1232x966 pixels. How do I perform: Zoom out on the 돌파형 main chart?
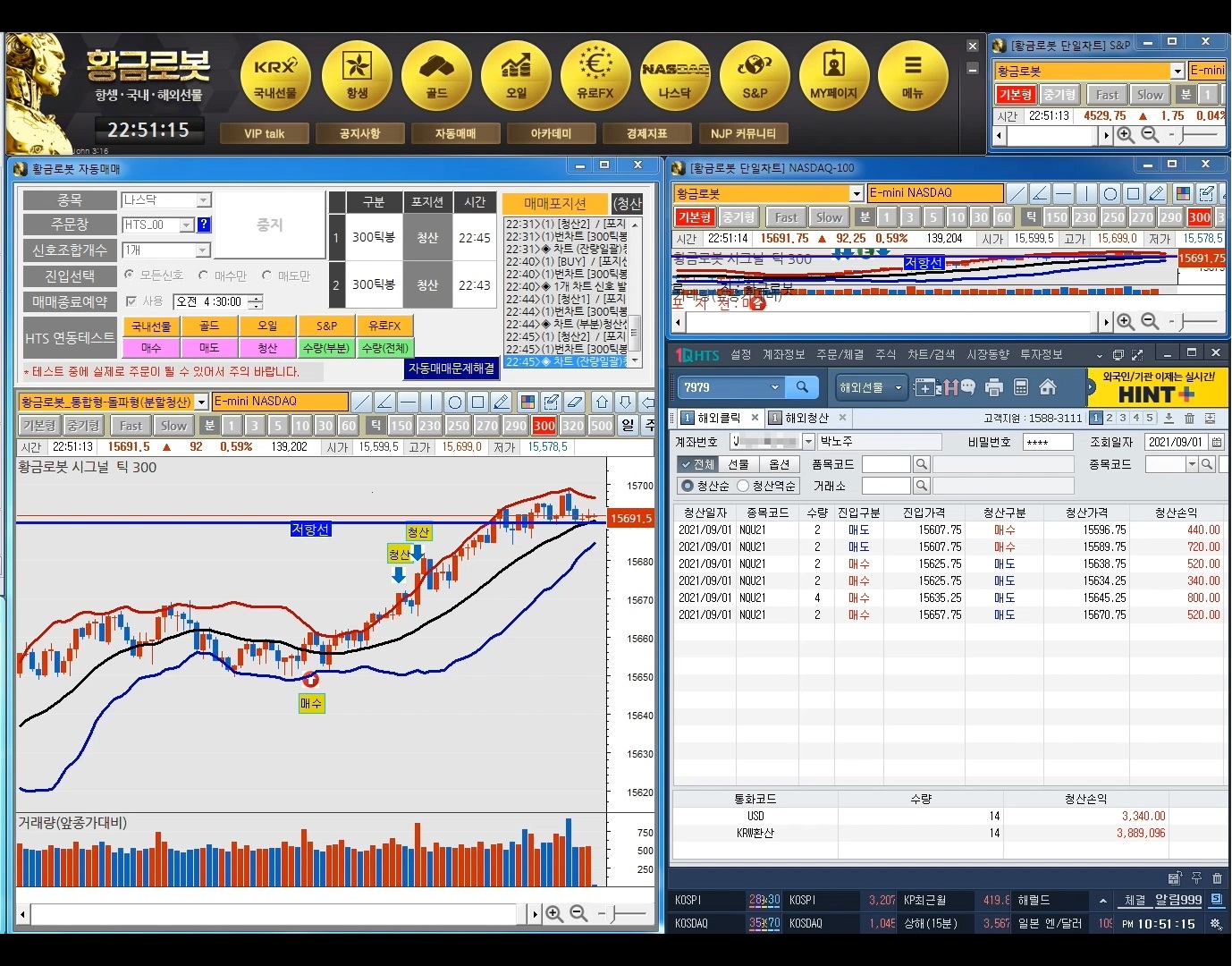click(x=578, y=913)
